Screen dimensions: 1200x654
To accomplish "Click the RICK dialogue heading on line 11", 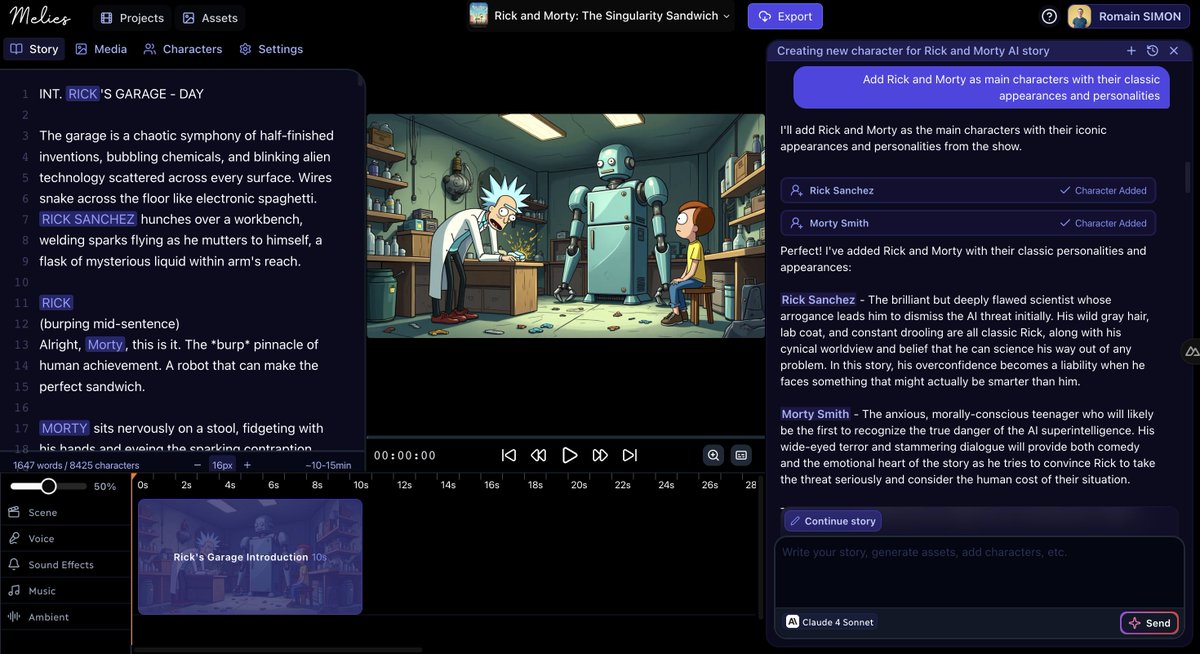I will (56, 303).
